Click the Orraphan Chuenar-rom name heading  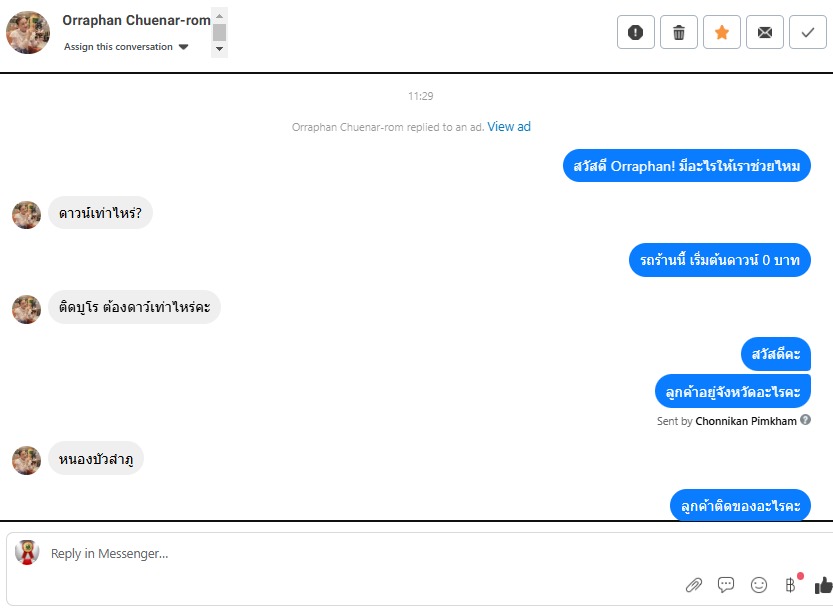[x=137, y=20]
